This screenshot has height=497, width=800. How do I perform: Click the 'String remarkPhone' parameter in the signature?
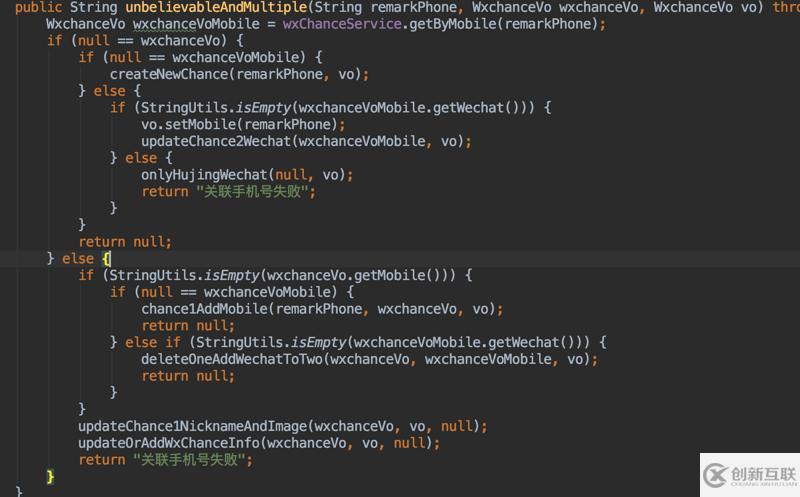(385, 8)
